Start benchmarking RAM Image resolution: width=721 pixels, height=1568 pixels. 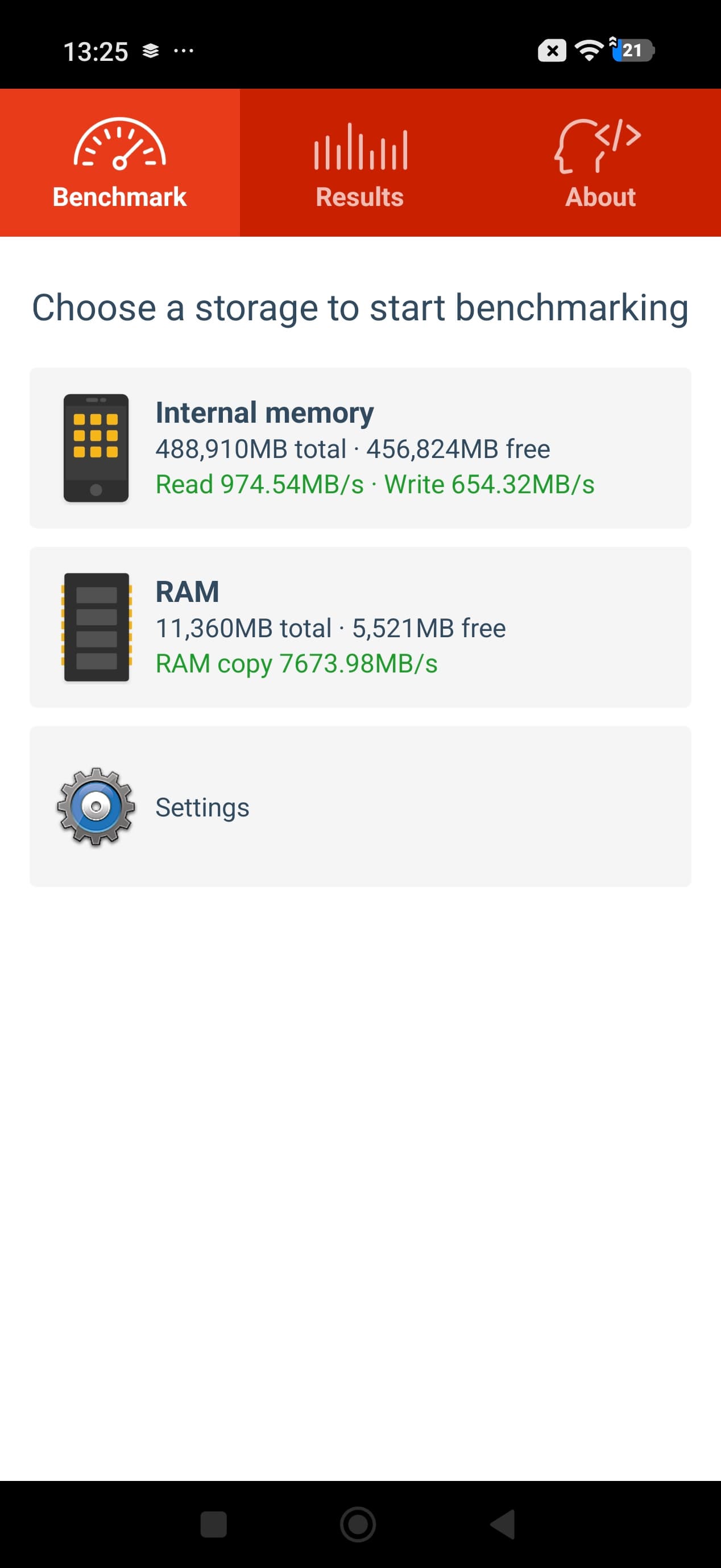[x=360, y=627]
